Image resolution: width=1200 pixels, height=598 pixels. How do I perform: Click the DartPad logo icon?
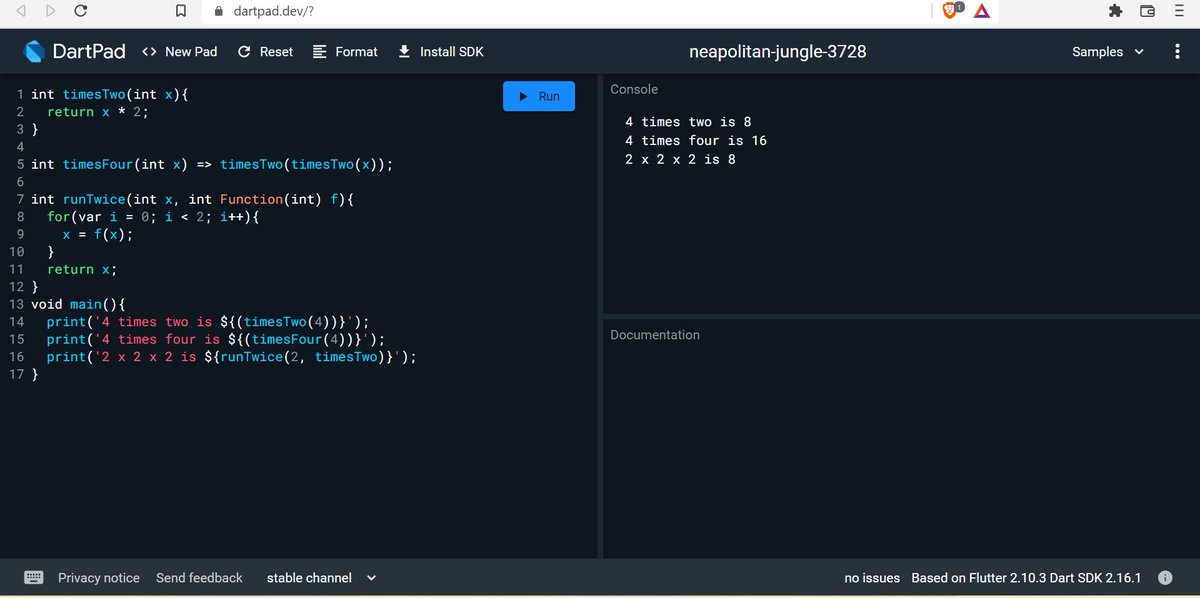pos(34,51)
